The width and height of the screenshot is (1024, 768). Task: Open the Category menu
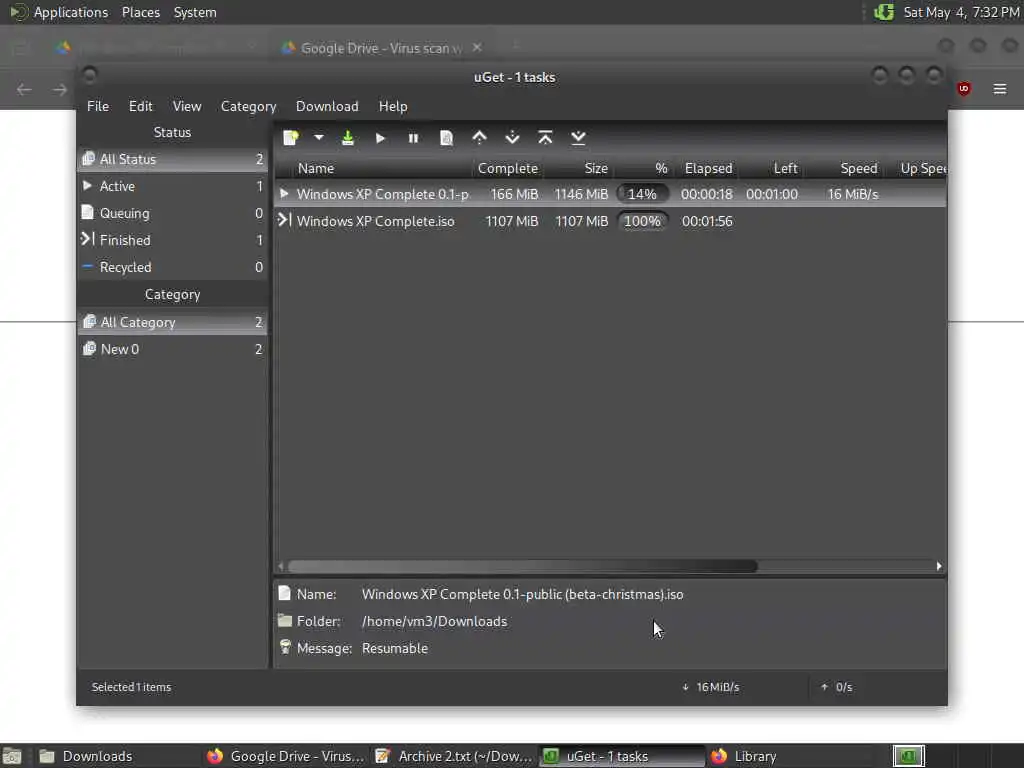248,106
